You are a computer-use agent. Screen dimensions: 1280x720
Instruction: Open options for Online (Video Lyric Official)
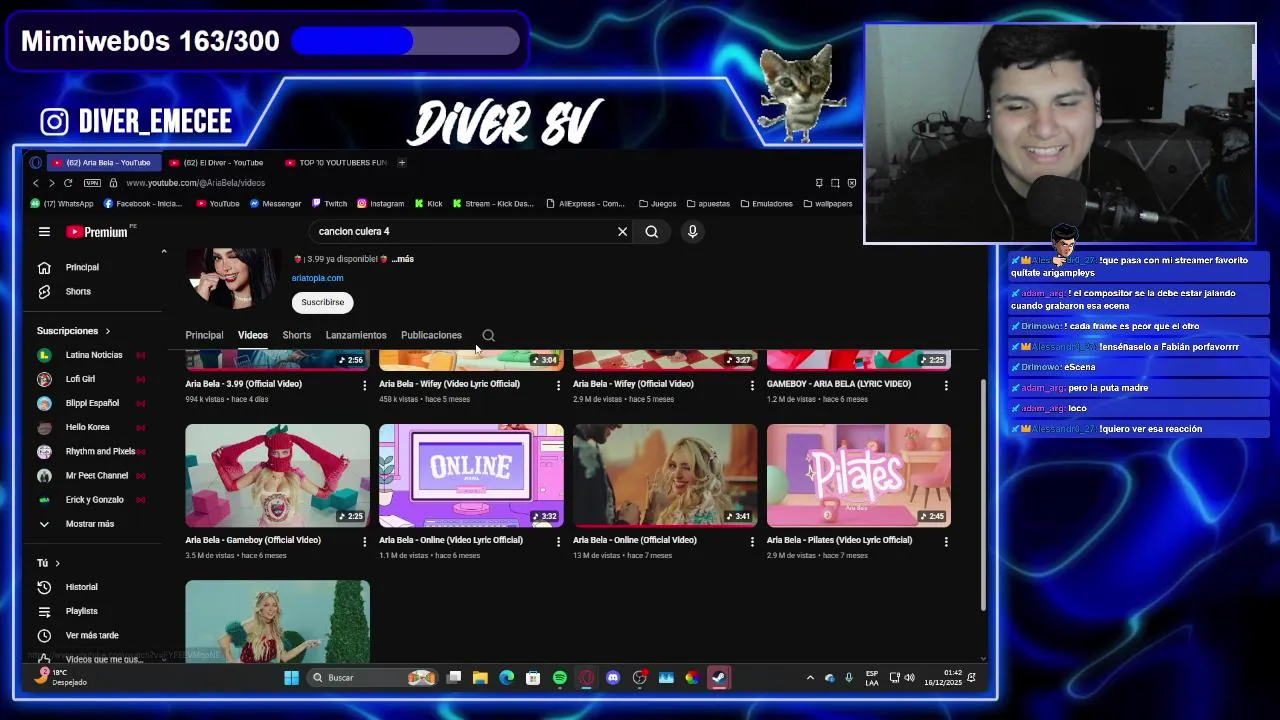click(x=558, y=541)
